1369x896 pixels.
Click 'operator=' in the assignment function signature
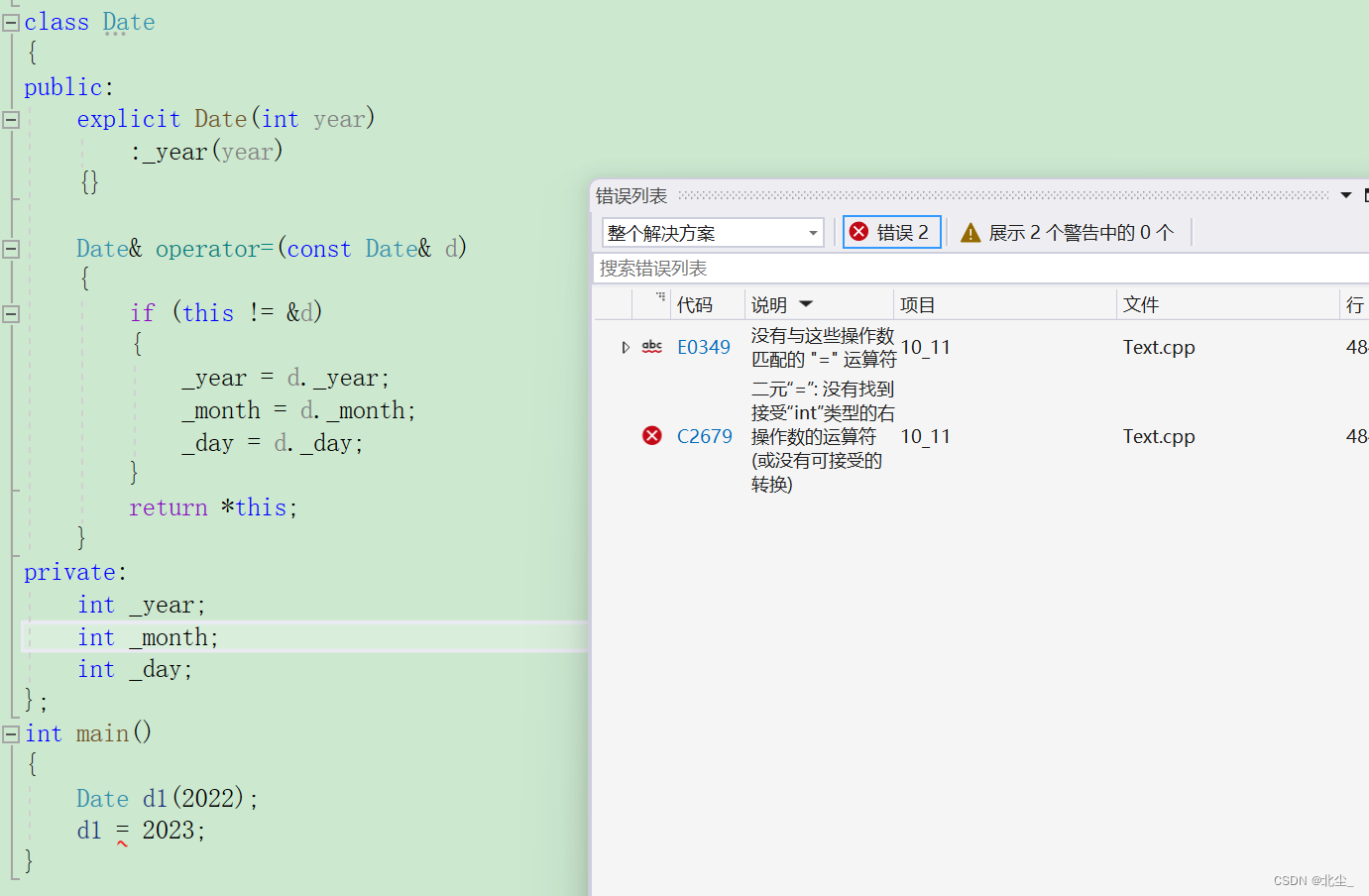click(214, 249)
